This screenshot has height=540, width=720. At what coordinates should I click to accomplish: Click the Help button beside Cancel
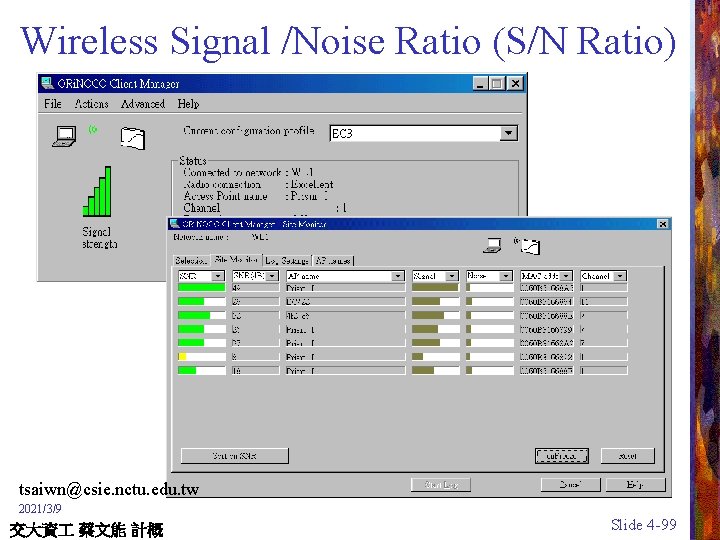pyautogui.click(x=636, y=484)
